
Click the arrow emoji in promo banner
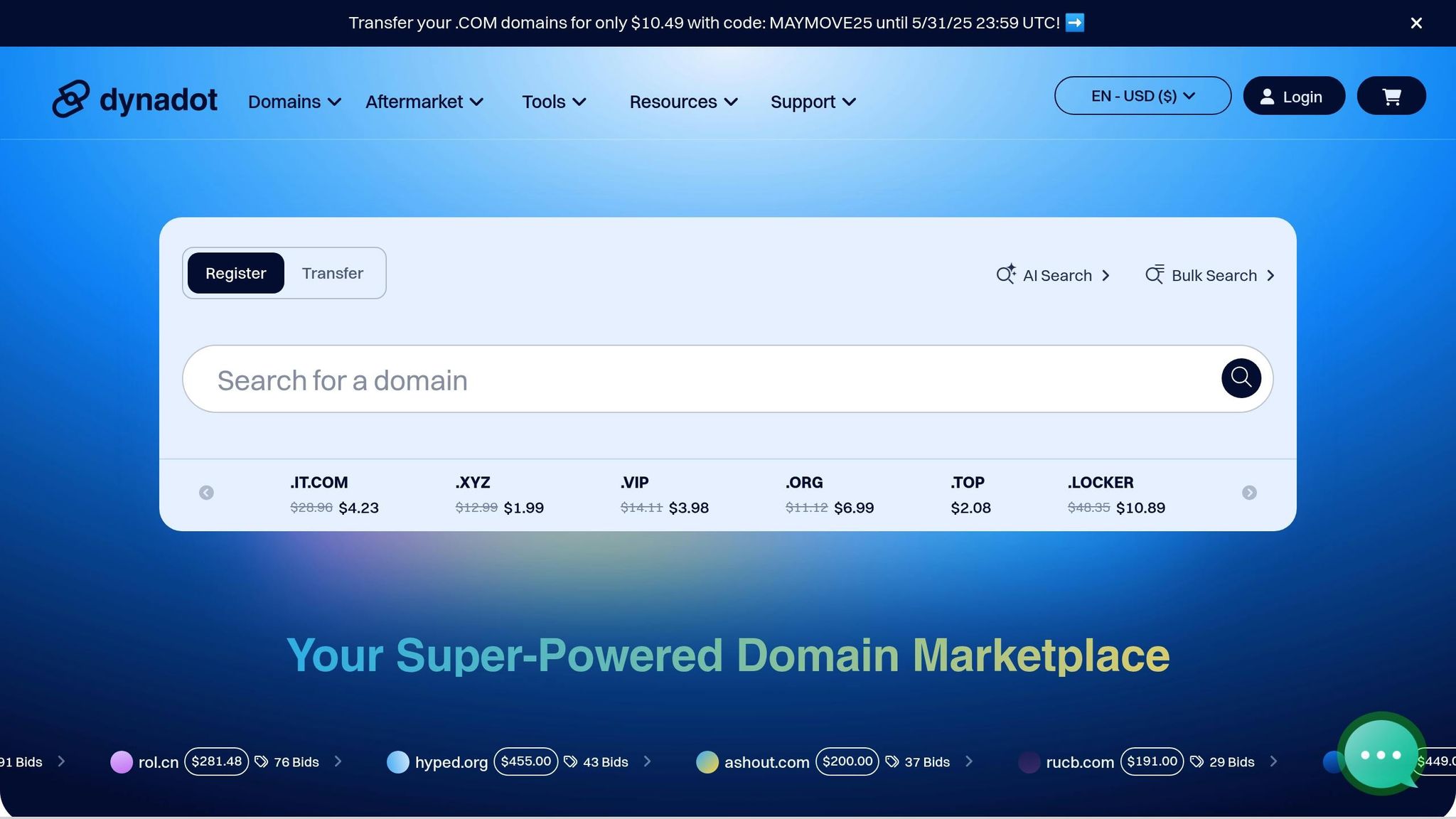(x=1075, y=23)
